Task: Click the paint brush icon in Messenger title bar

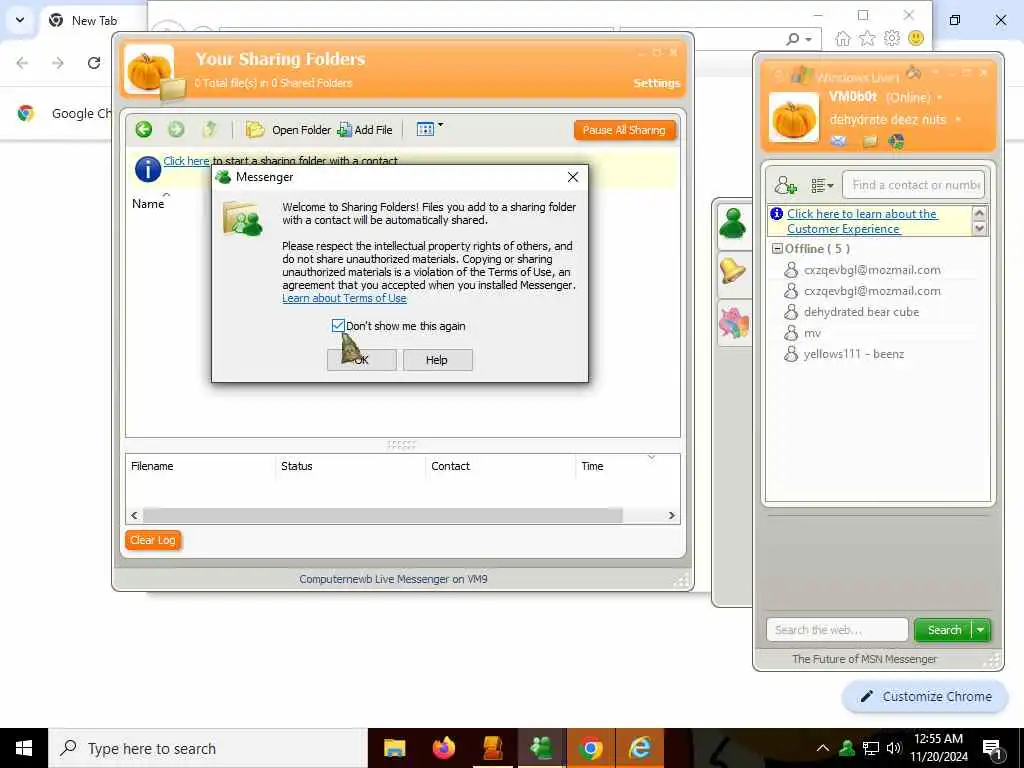Action: (914, 72)
